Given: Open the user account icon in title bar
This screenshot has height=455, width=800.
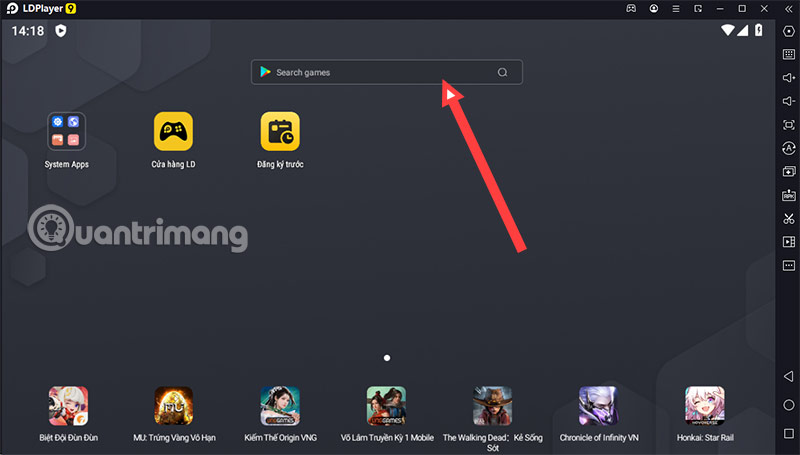Looking at the screenshot, I should tap(654, 9).
